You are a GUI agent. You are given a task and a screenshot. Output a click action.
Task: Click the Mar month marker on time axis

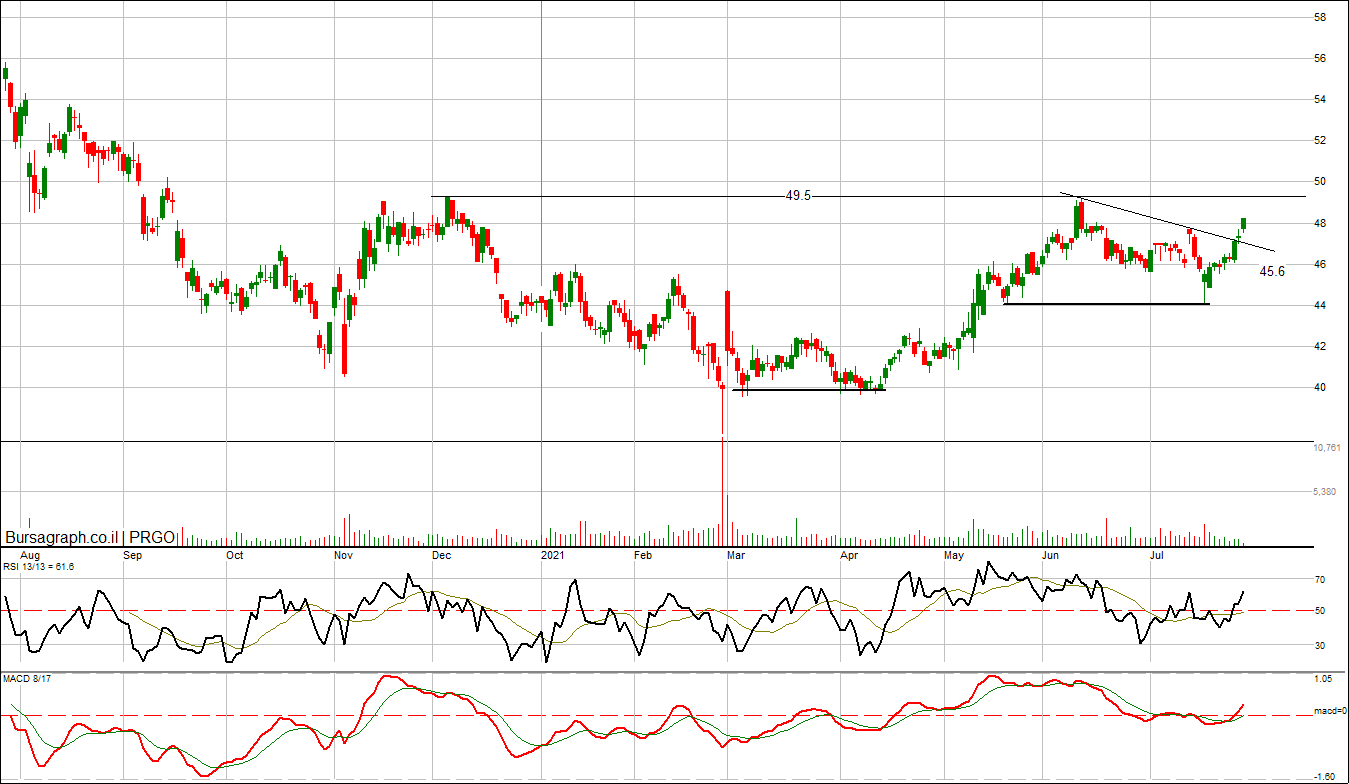tap(735, 554)
